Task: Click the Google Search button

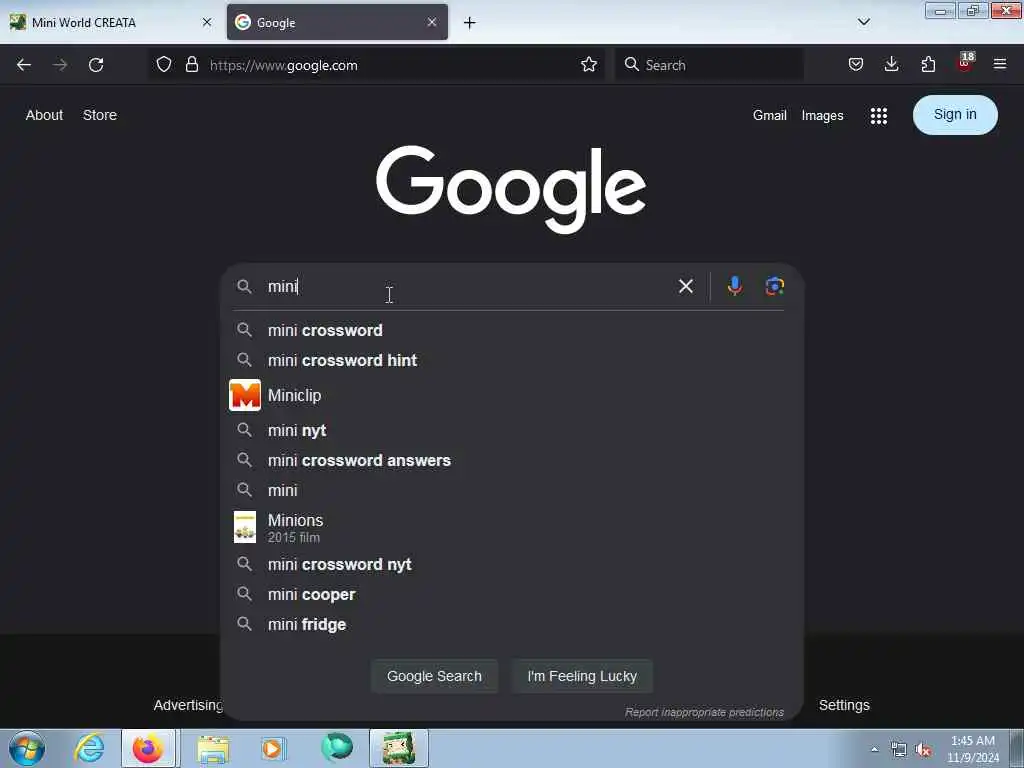Action: click(x=434, y=676)
